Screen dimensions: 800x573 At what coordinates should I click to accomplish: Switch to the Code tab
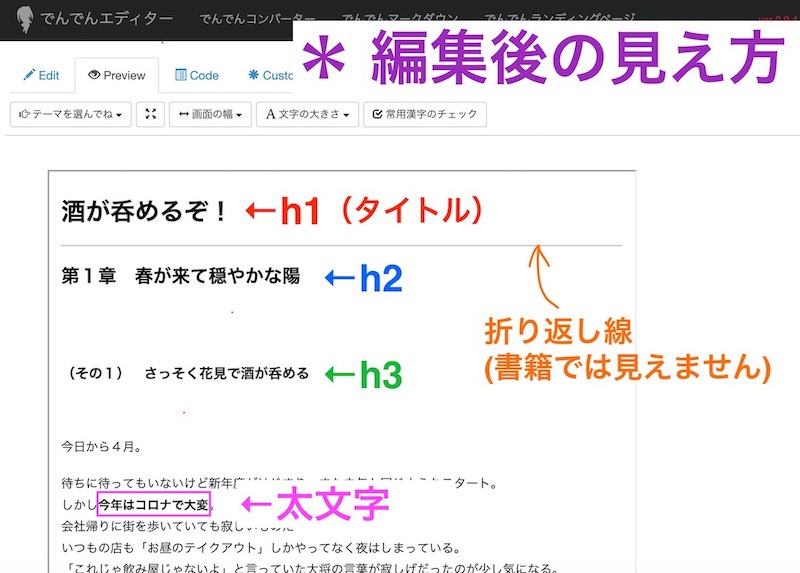point(197,76)
